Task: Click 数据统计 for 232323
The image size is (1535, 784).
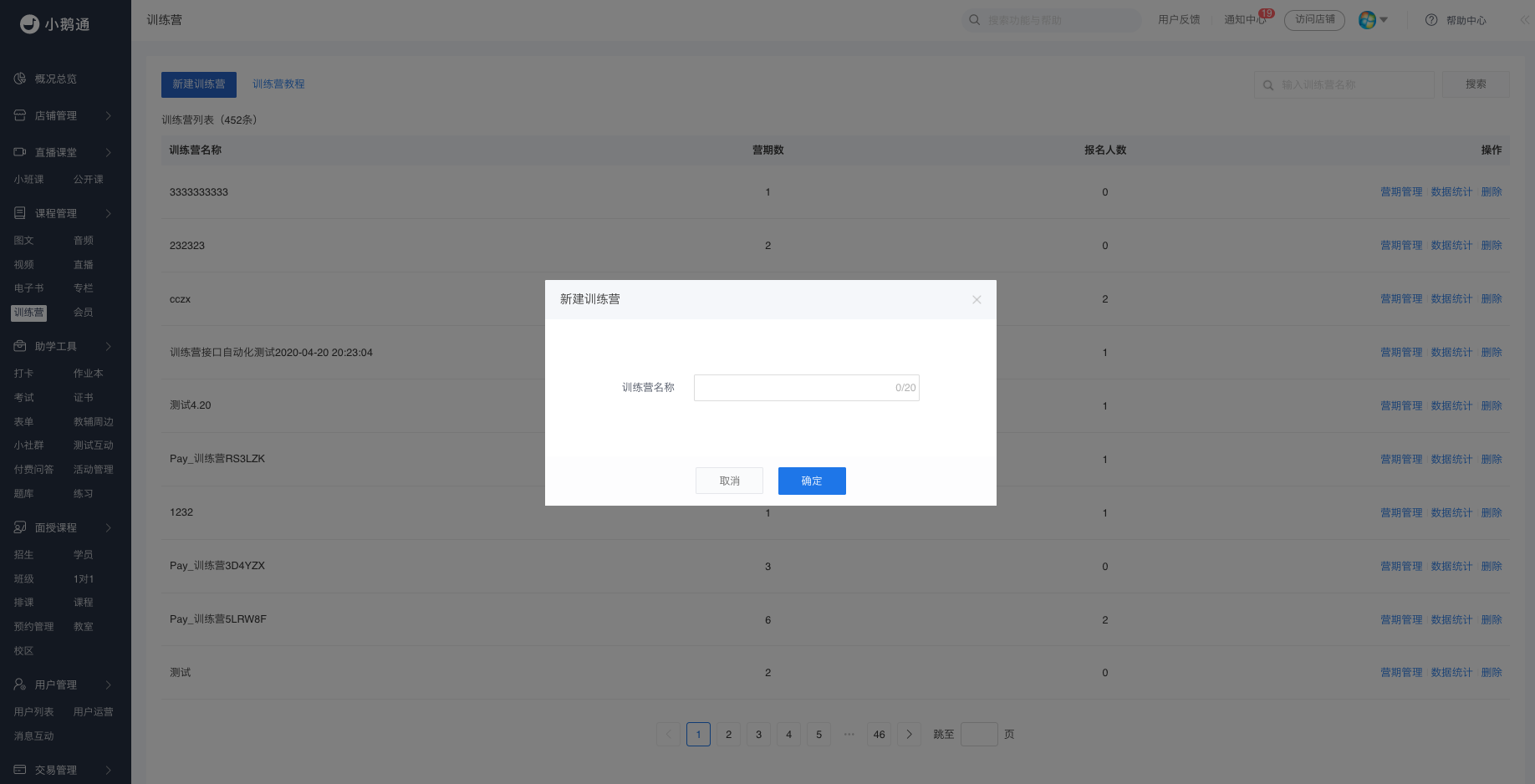Action: [1451, 246]
